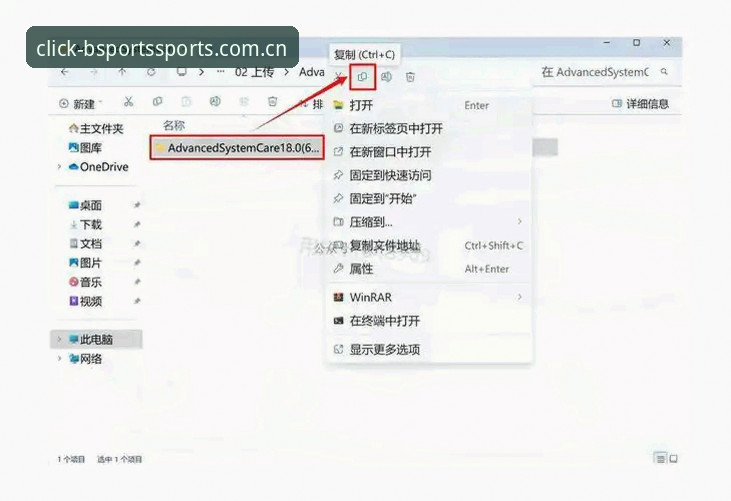Expand the OneDrive tree node
The height and width of the screenshot is (501, 731).
59,167
